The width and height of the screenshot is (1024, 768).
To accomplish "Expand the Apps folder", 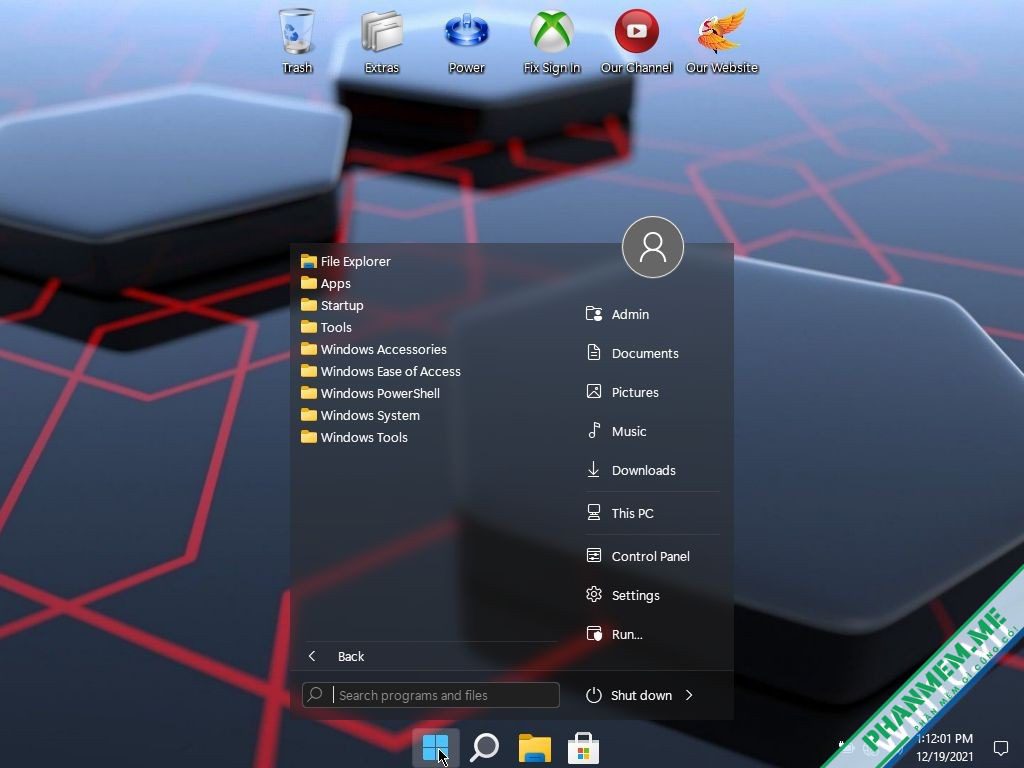I will [326, 283].
